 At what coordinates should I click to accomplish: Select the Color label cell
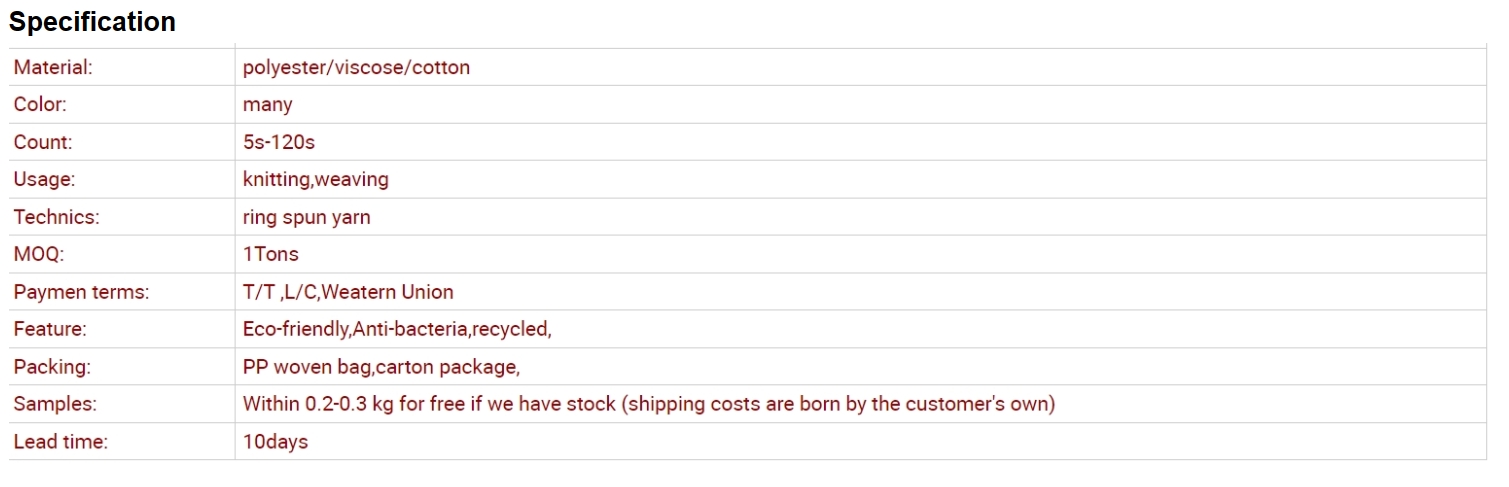coord(122,105)
